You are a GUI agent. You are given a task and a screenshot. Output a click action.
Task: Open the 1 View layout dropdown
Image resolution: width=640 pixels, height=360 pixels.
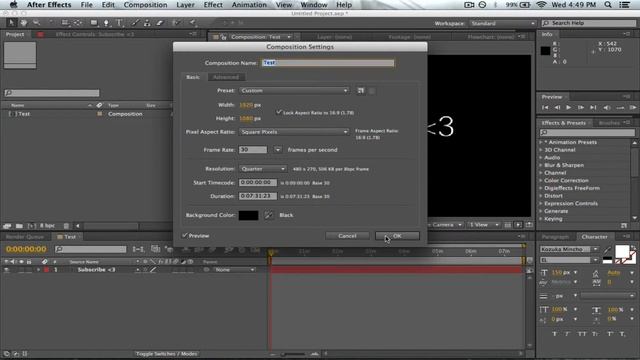coord(484,225)
